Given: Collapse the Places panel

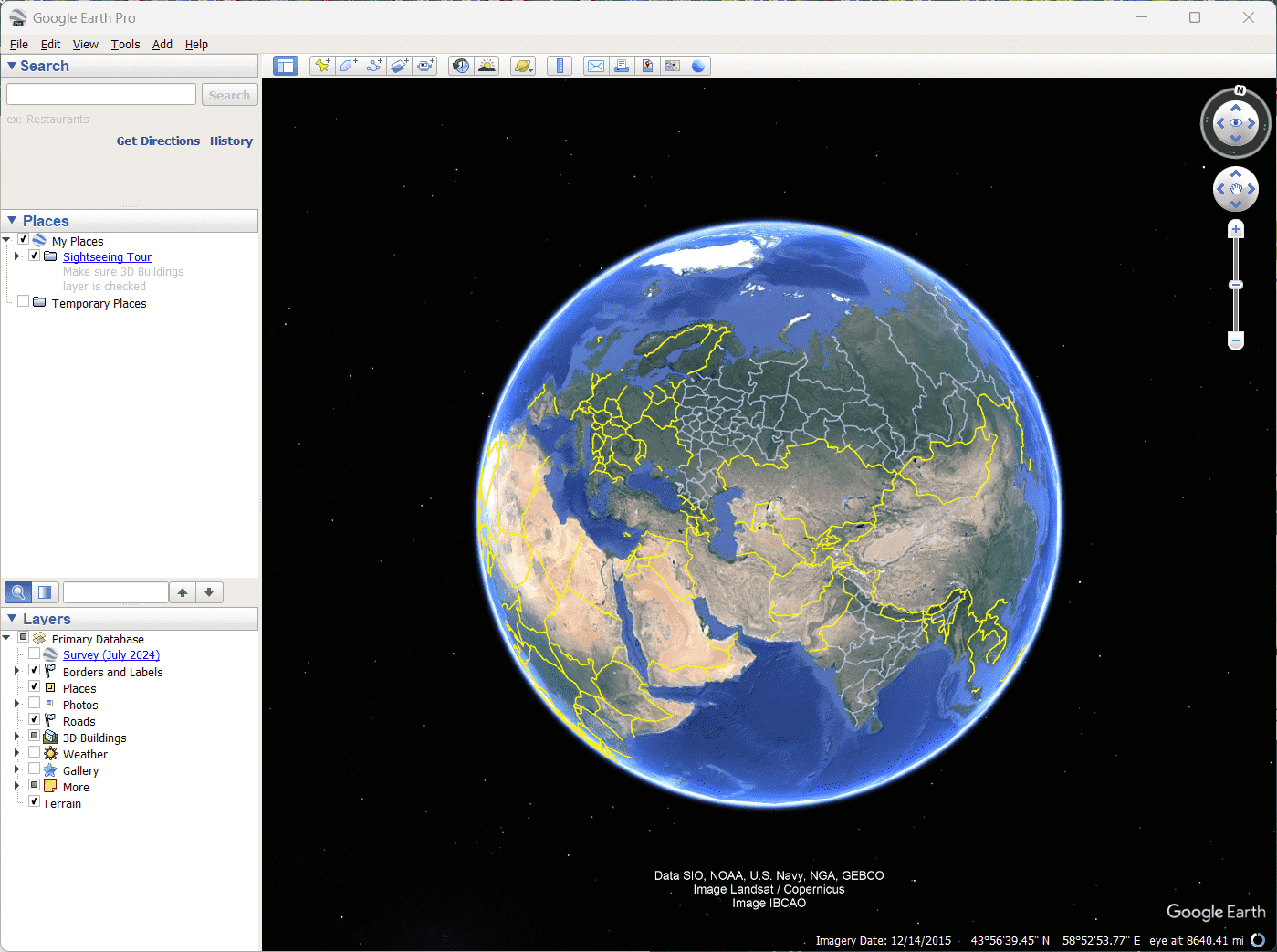Looking at the screenshot, I should tap(12, 220).
